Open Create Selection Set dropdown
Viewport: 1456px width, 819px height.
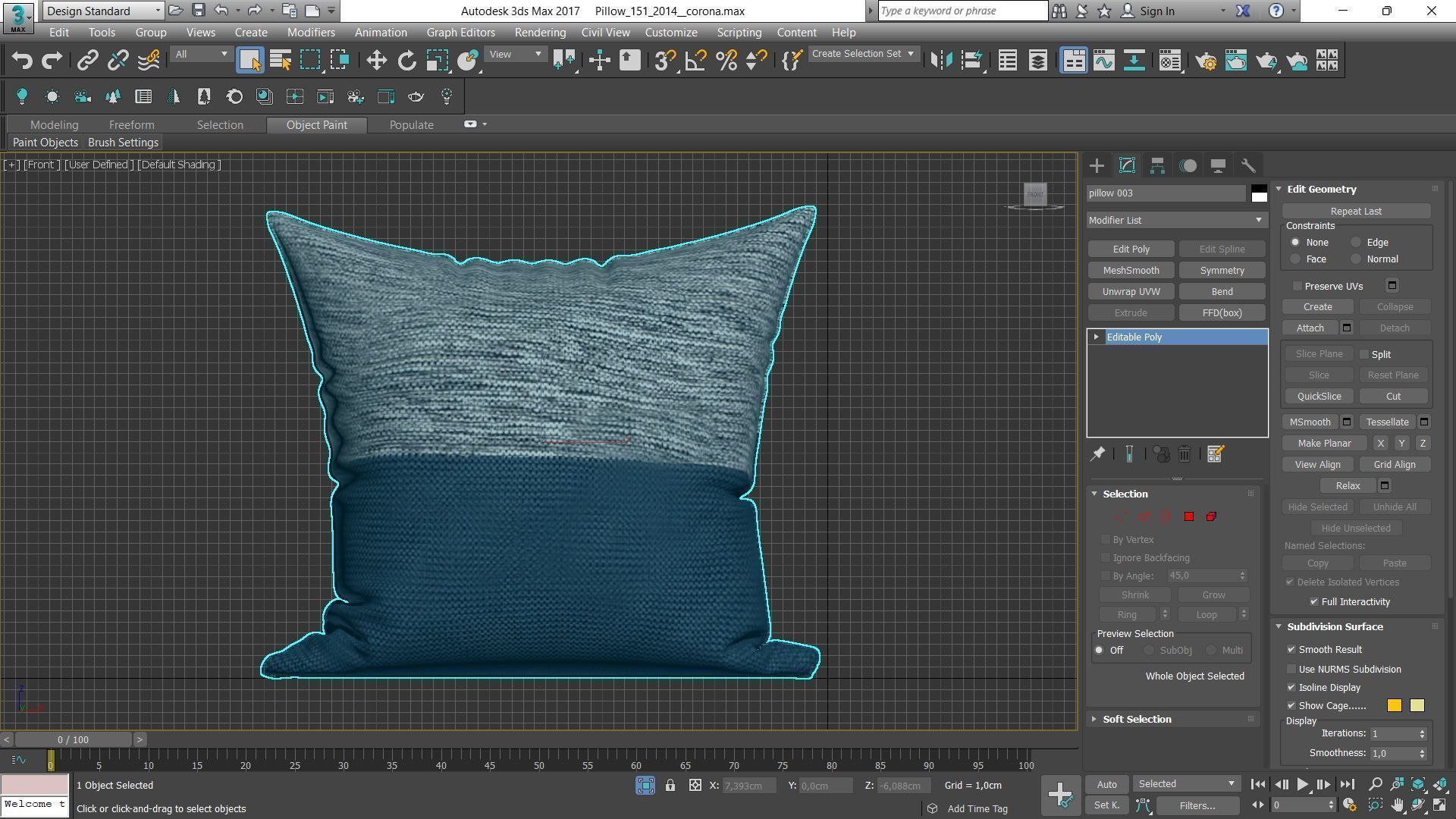click(x=863, y=54)
